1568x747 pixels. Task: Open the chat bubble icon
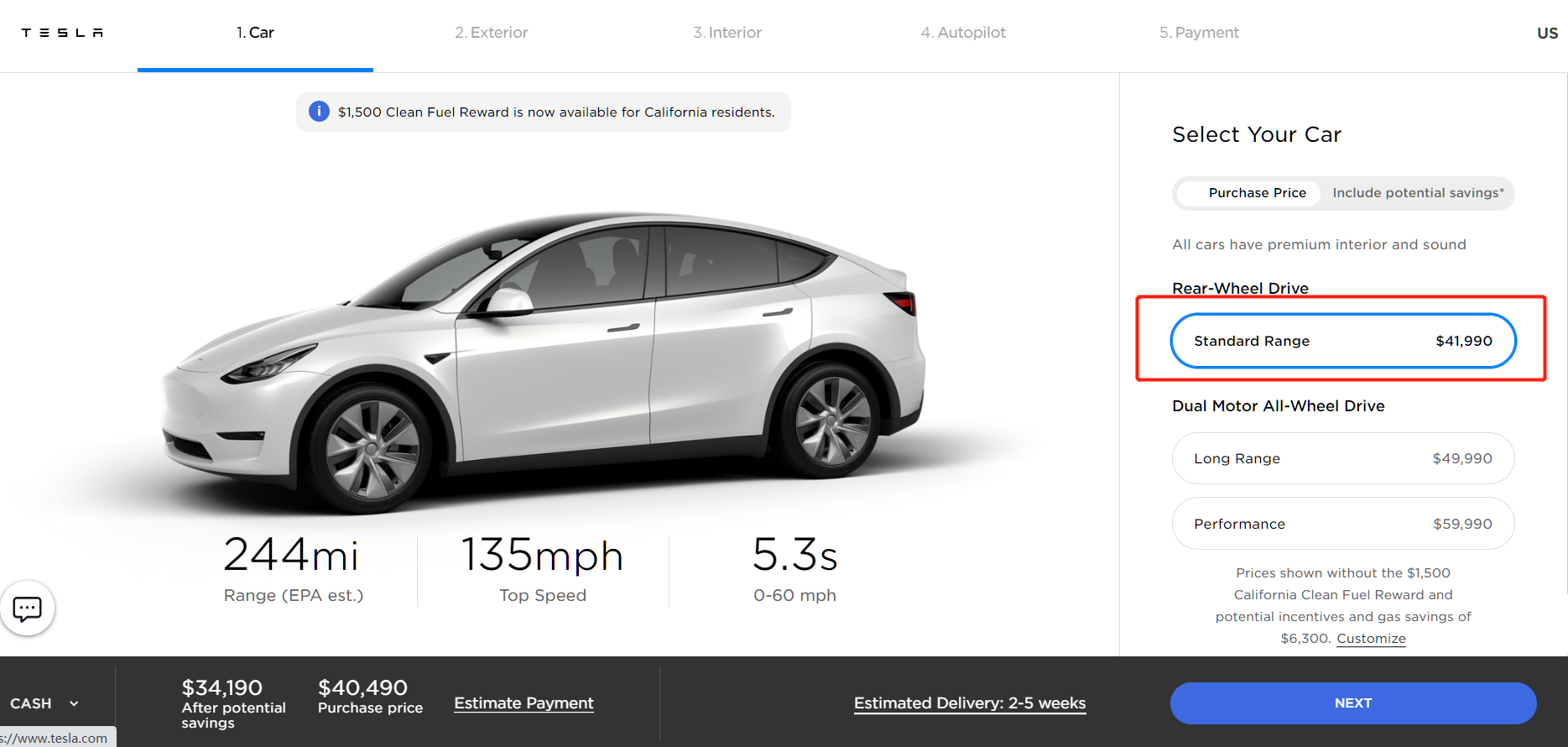(27, 609)
